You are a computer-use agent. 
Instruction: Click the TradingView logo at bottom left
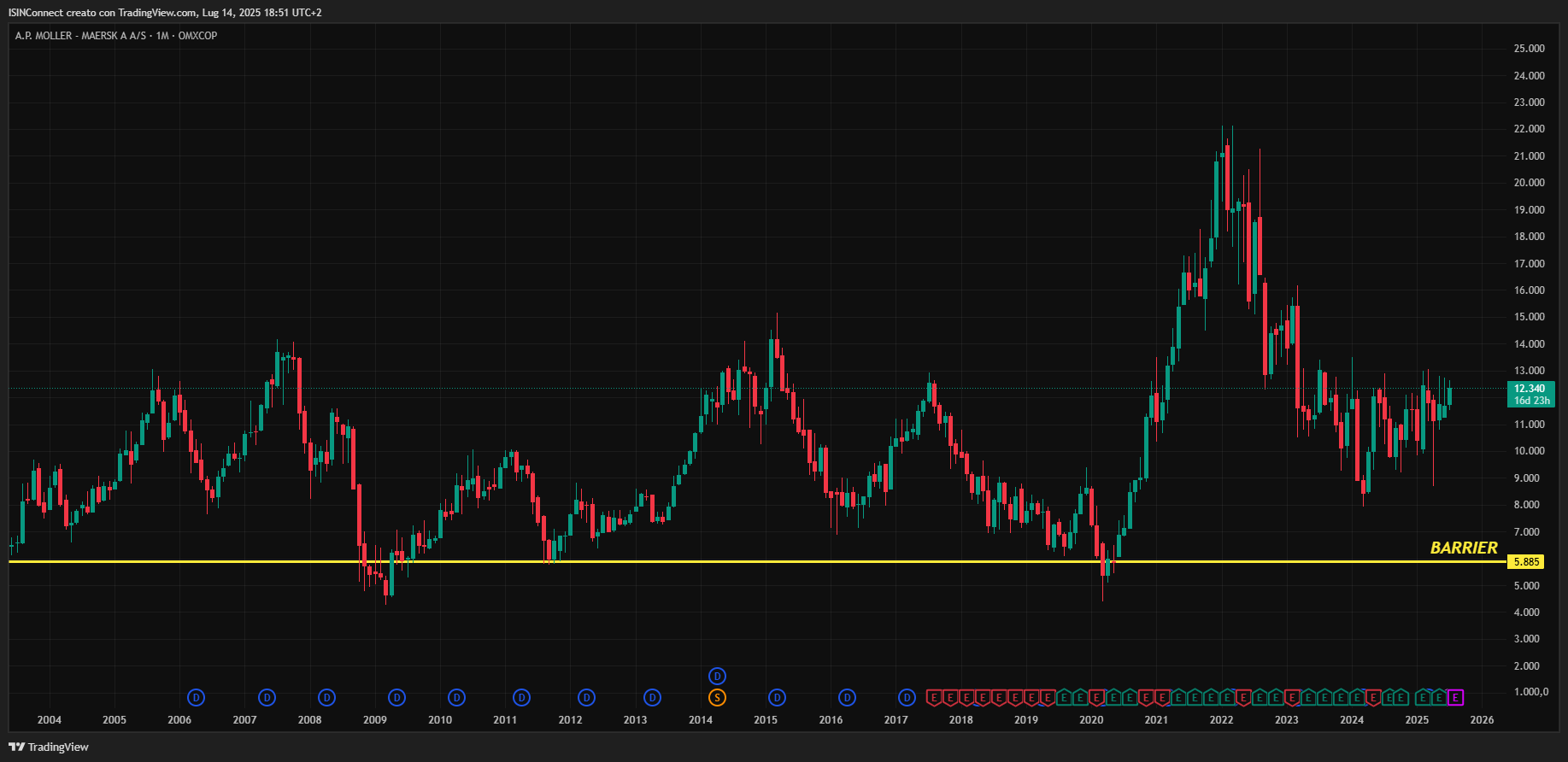[x=49, y=747]
